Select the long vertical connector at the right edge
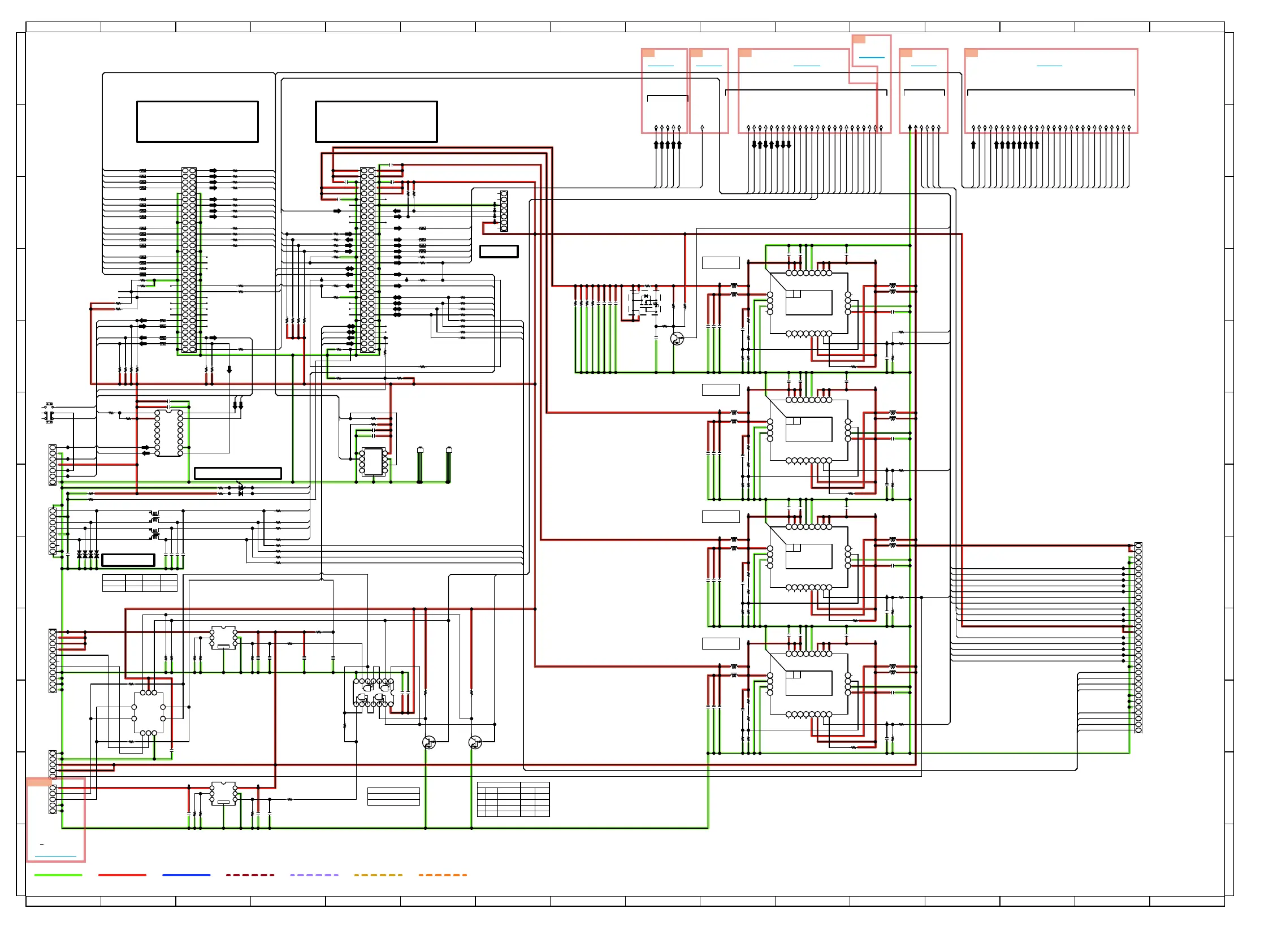1282x952 pixels. 1138,637
